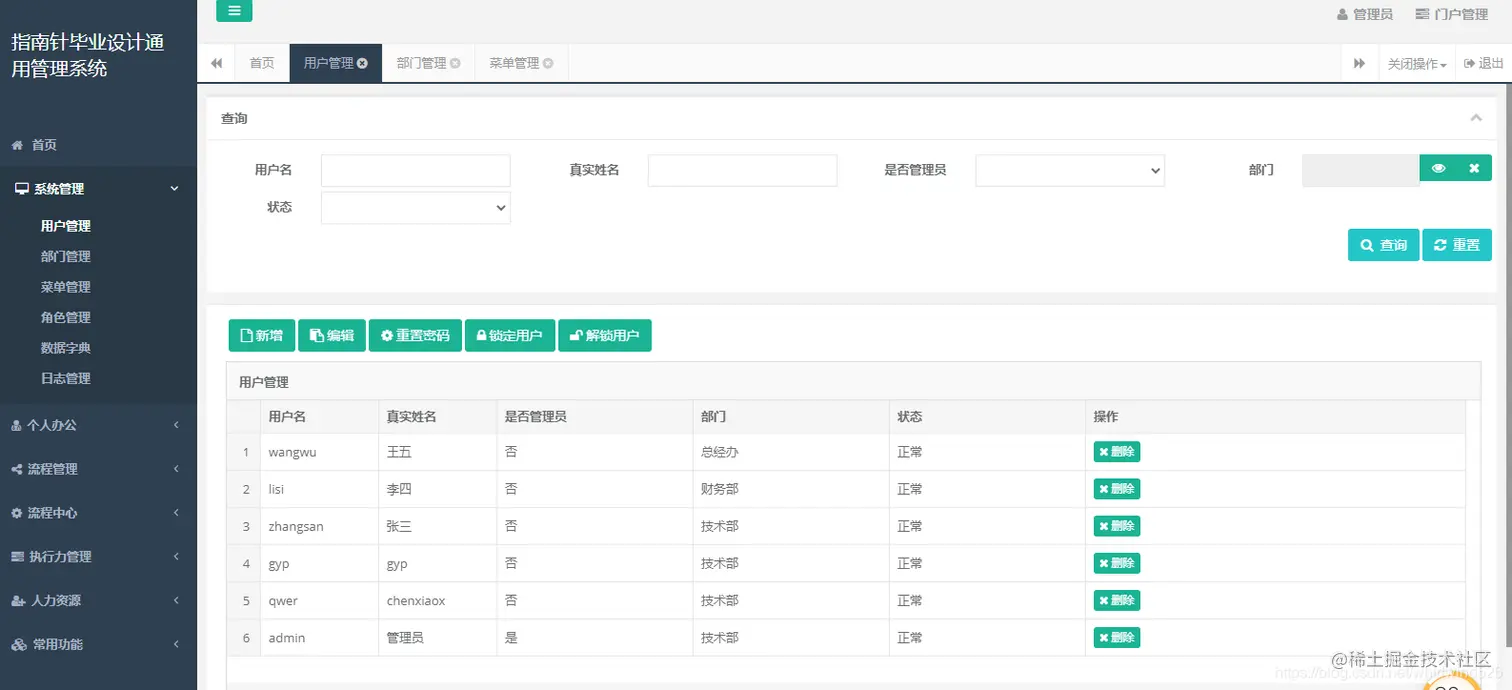
Task: Open the 状态 dropdown
Action: click(x=416, y=207)
